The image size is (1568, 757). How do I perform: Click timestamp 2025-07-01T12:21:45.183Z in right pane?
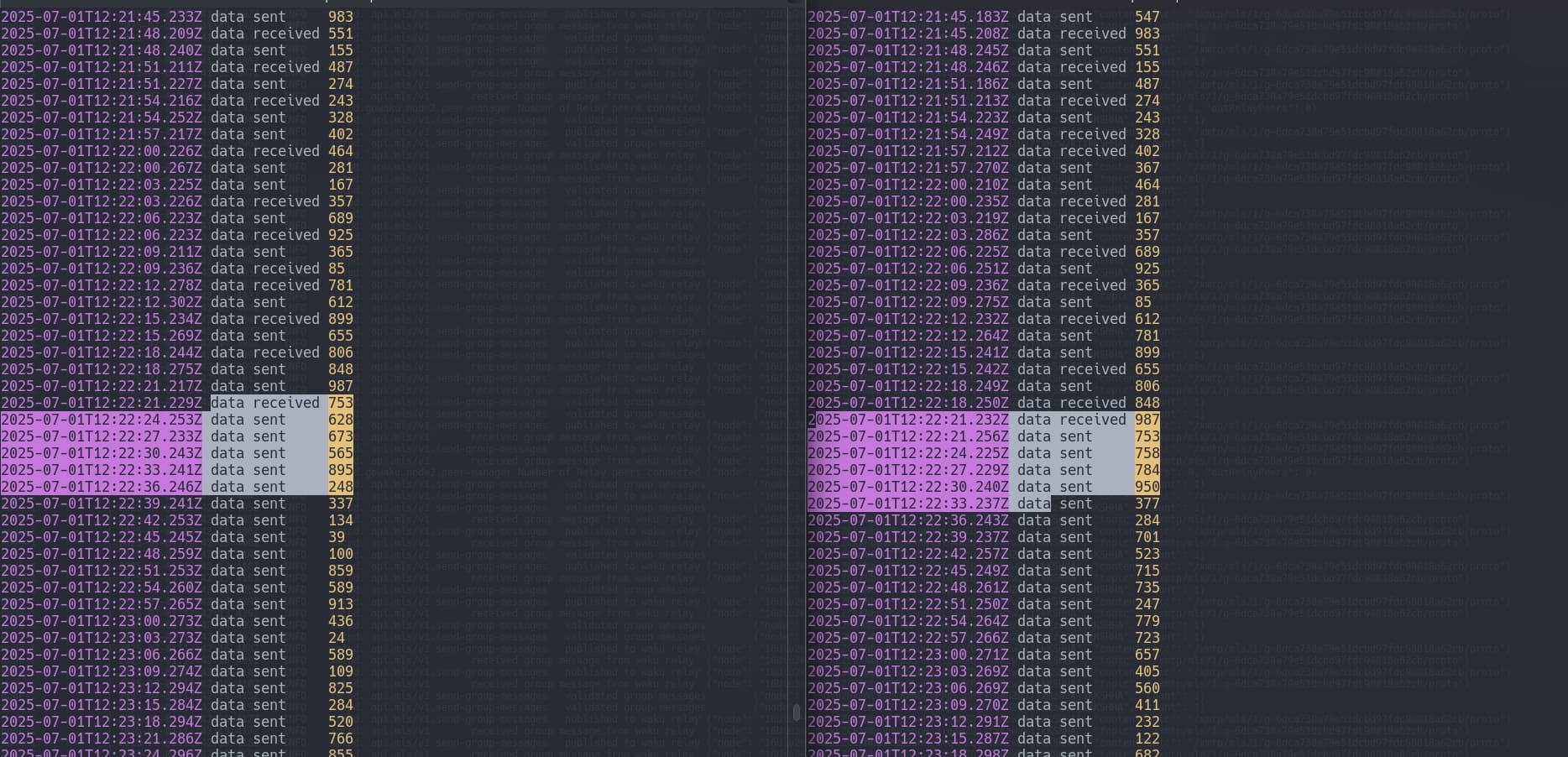[x=908, y=17]
